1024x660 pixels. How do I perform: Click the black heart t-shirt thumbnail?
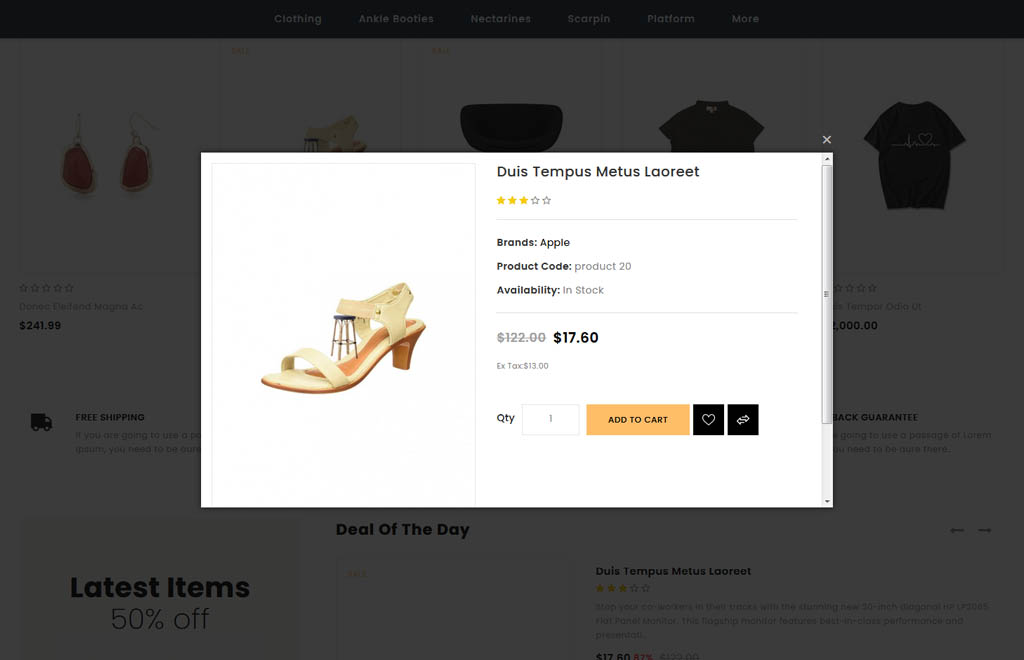tap(914, 155)
